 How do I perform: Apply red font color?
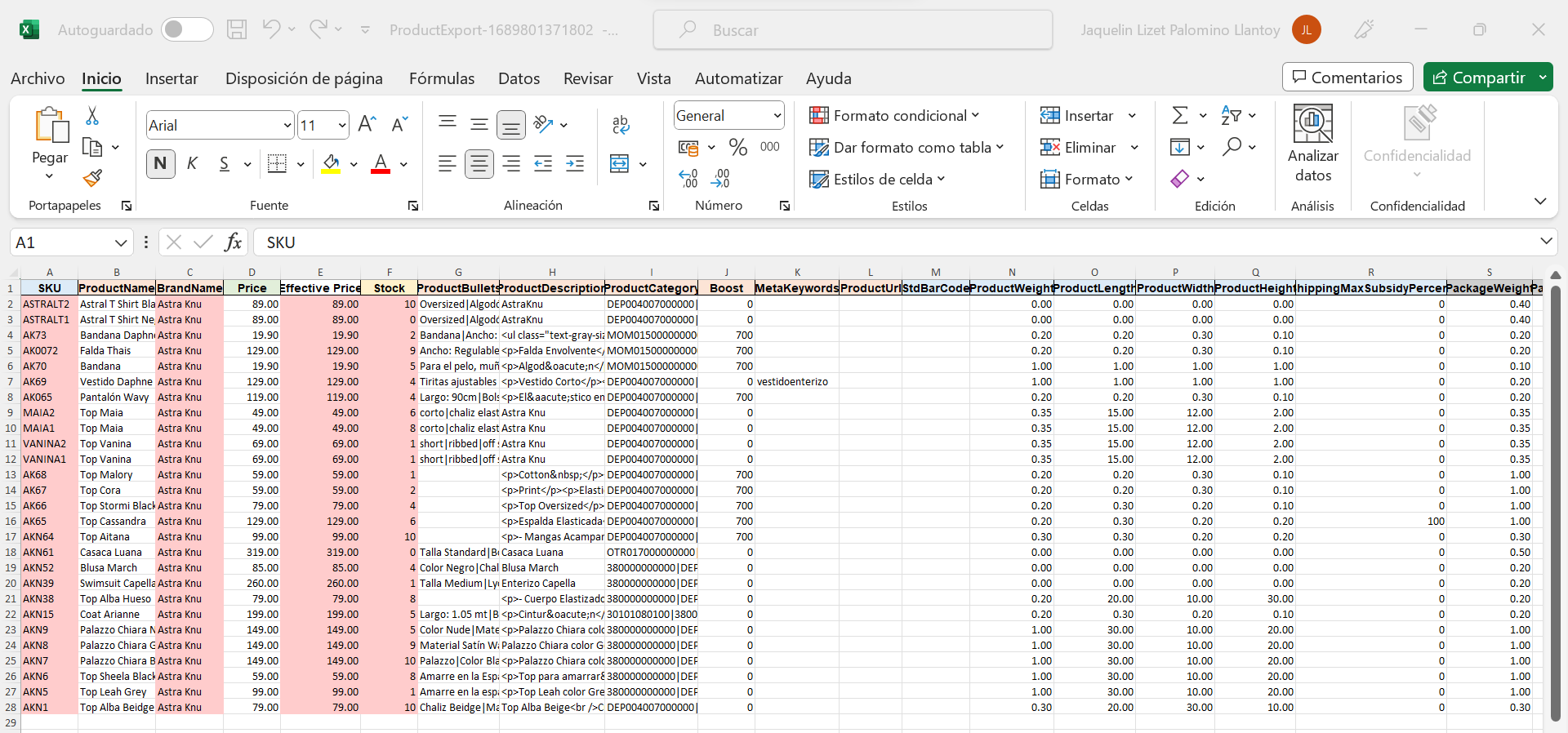coord(381,163)
